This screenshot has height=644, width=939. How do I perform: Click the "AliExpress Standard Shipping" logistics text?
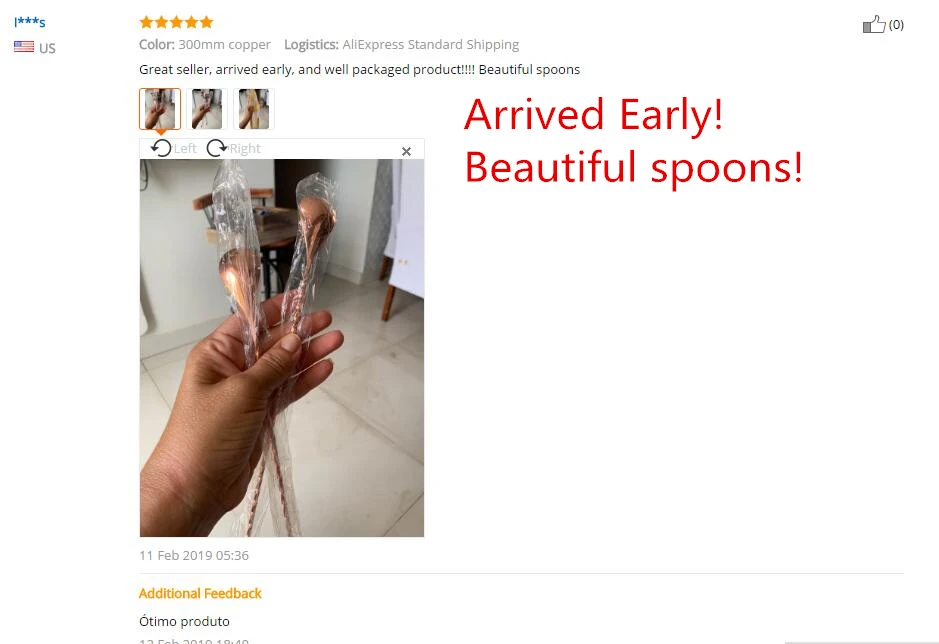[x=431, y=44]
